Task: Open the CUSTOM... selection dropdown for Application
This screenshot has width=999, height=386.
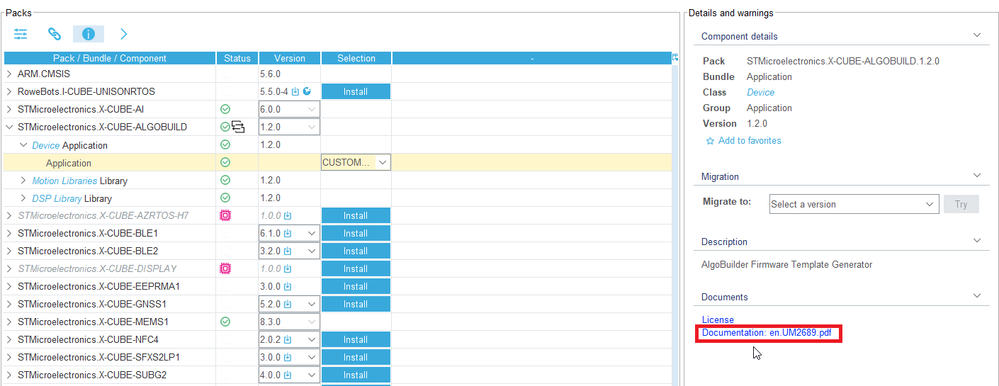Action: pos(356,162)
